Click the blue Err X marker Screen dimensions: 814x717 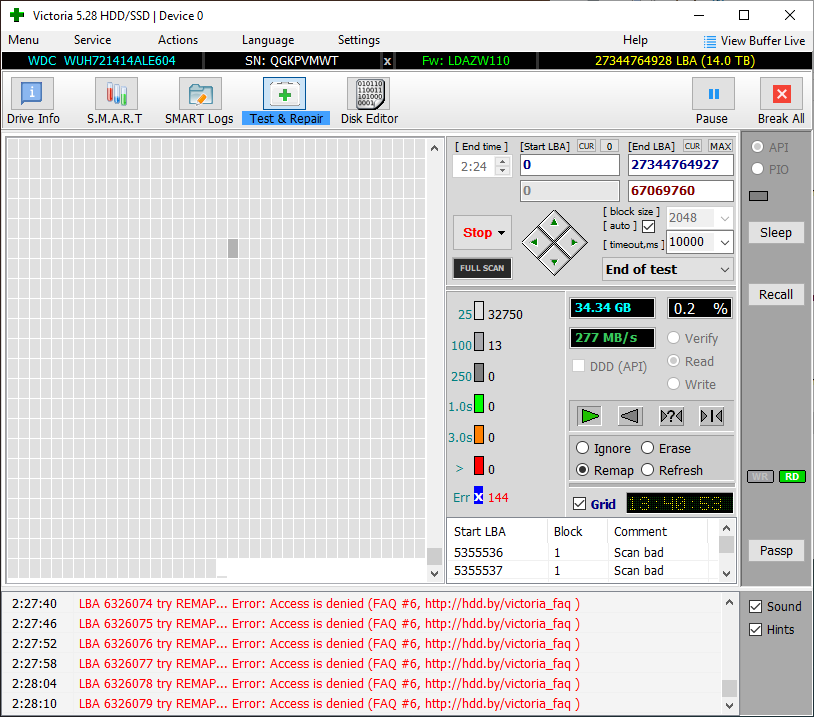(x=478, y=496)
